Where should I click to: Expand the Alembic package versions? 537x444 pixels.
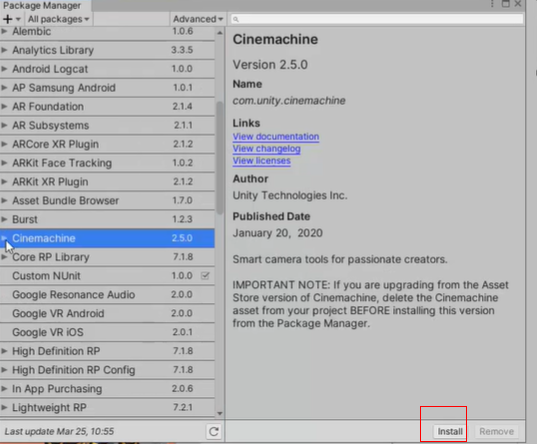click(x=4, y=31)
